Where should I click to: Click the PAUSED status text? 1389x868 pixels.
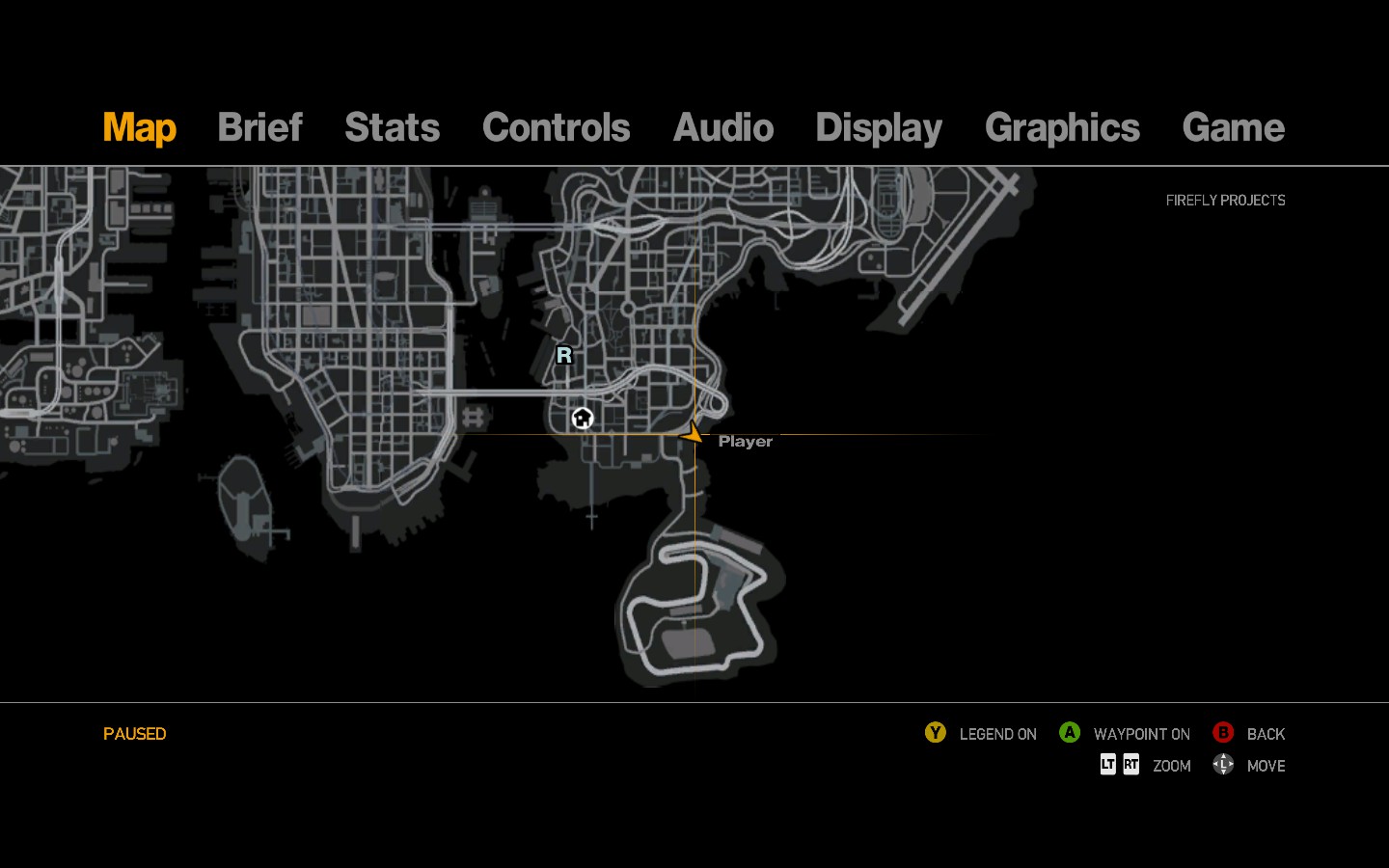click(x=135, y=734)
